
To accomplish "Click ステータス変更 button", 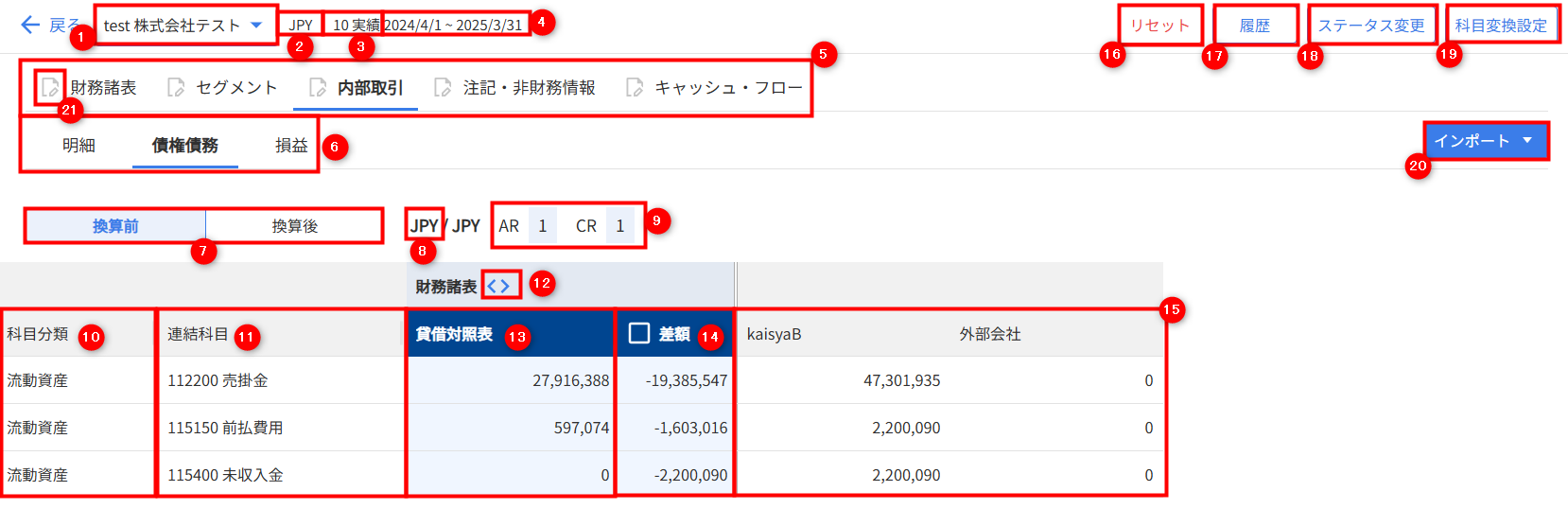I will 1371,26.
